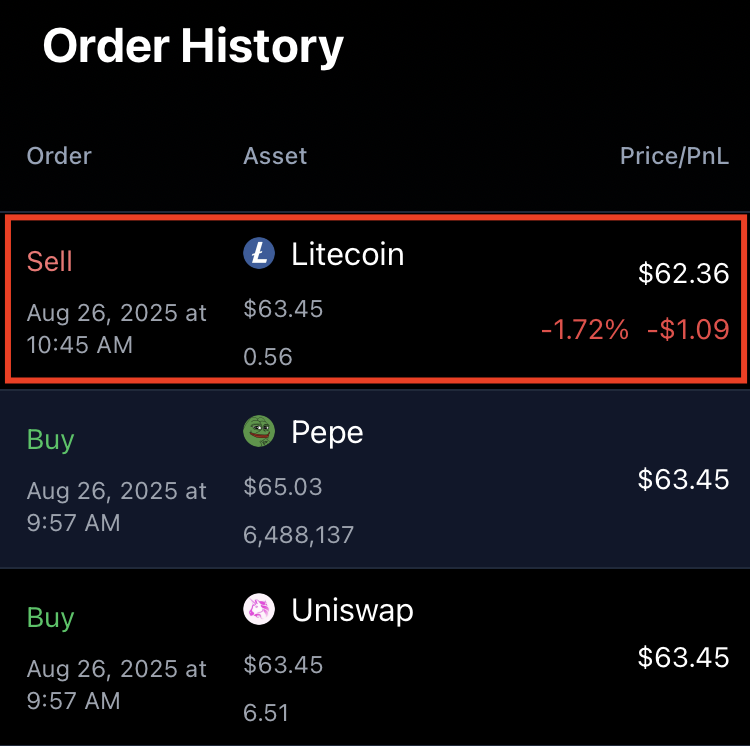Screen dimensions: 750x746
Task: Click the -1.72% loss percentage
Action: point(585,329)
